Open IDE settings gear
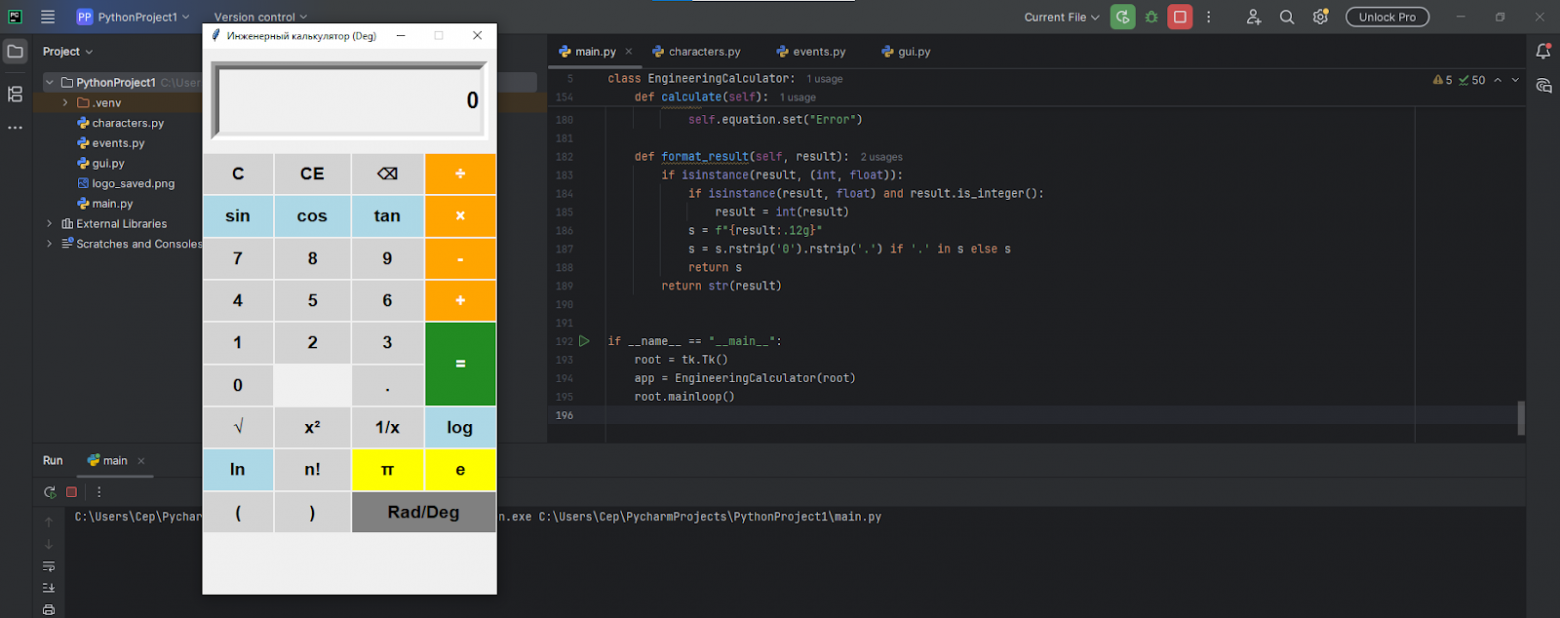 [x=1320, y=17]
